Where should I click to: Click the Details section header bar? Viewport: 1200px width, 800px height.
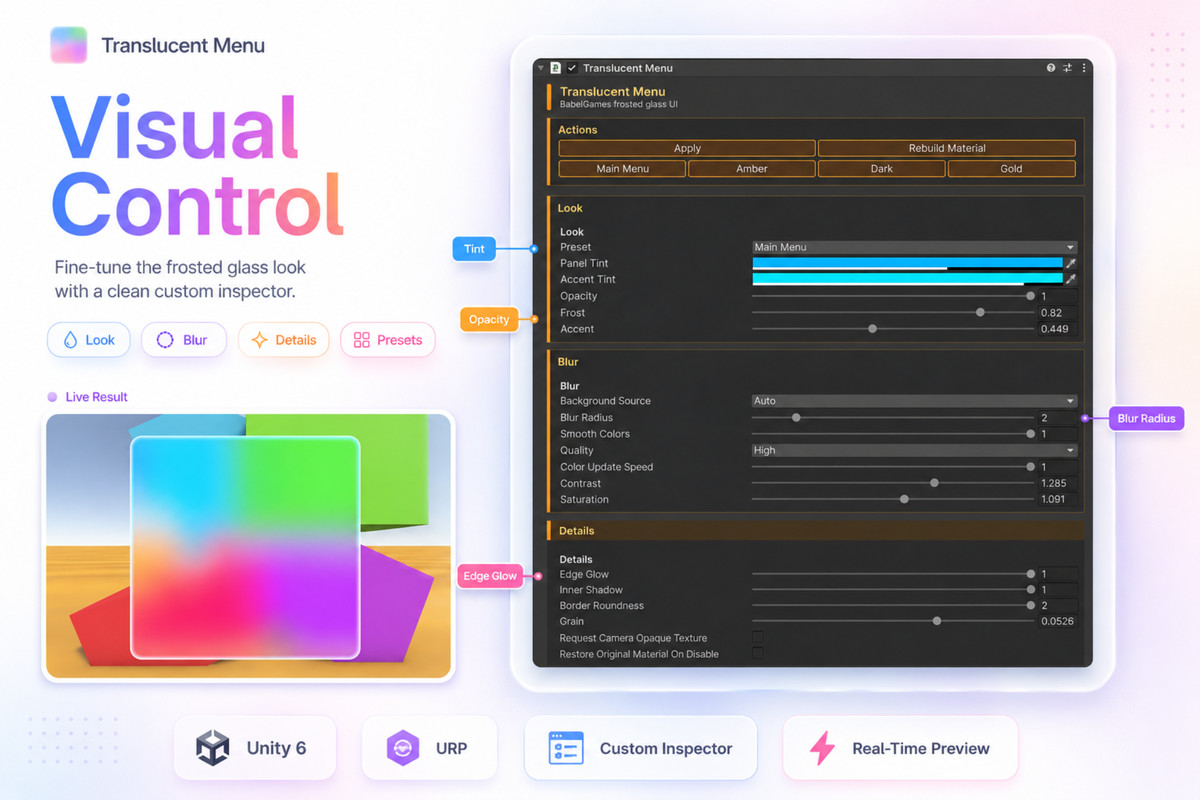pos(815,531)
